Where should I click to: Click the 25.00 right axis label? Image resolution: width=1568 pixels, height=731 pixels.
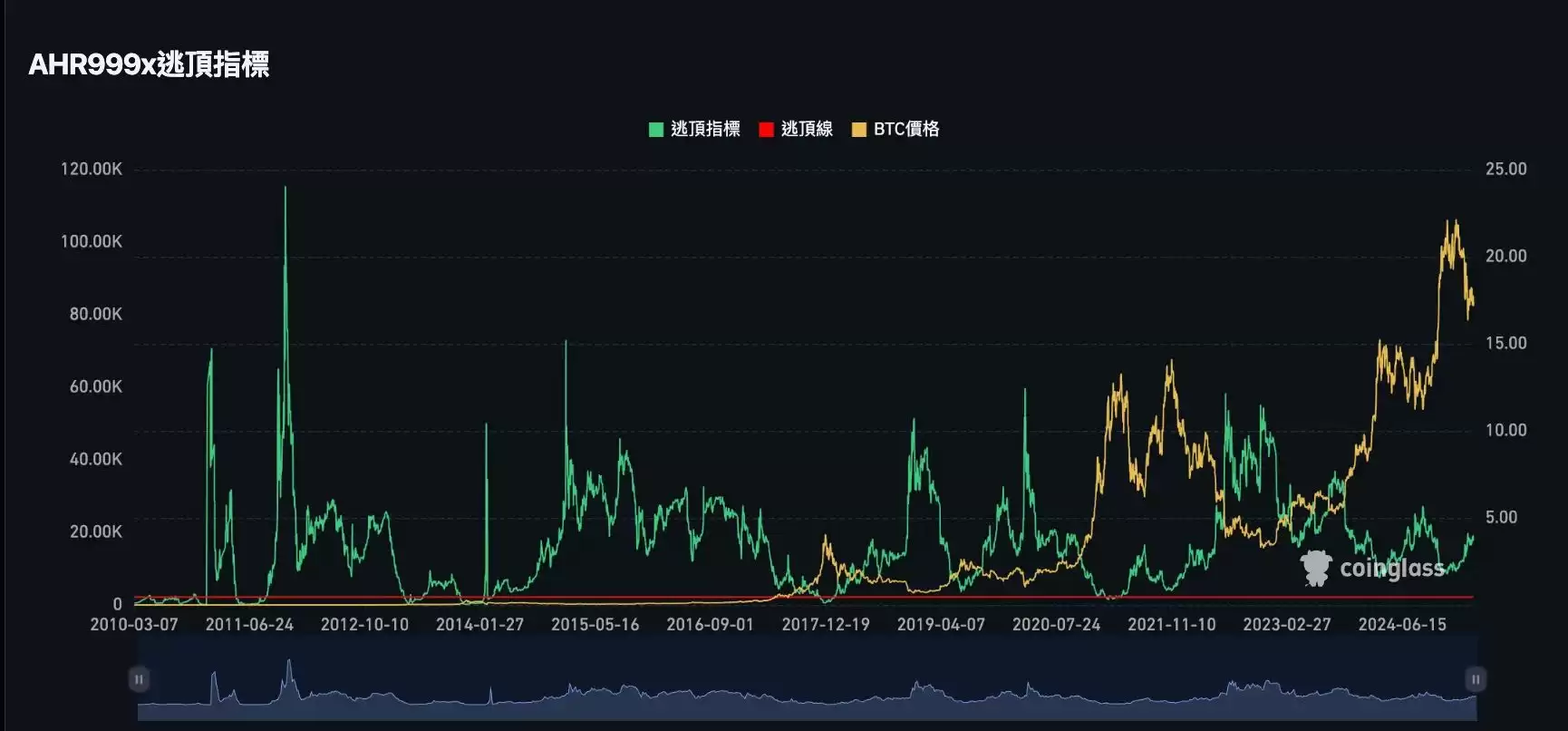click(1505, 170)
